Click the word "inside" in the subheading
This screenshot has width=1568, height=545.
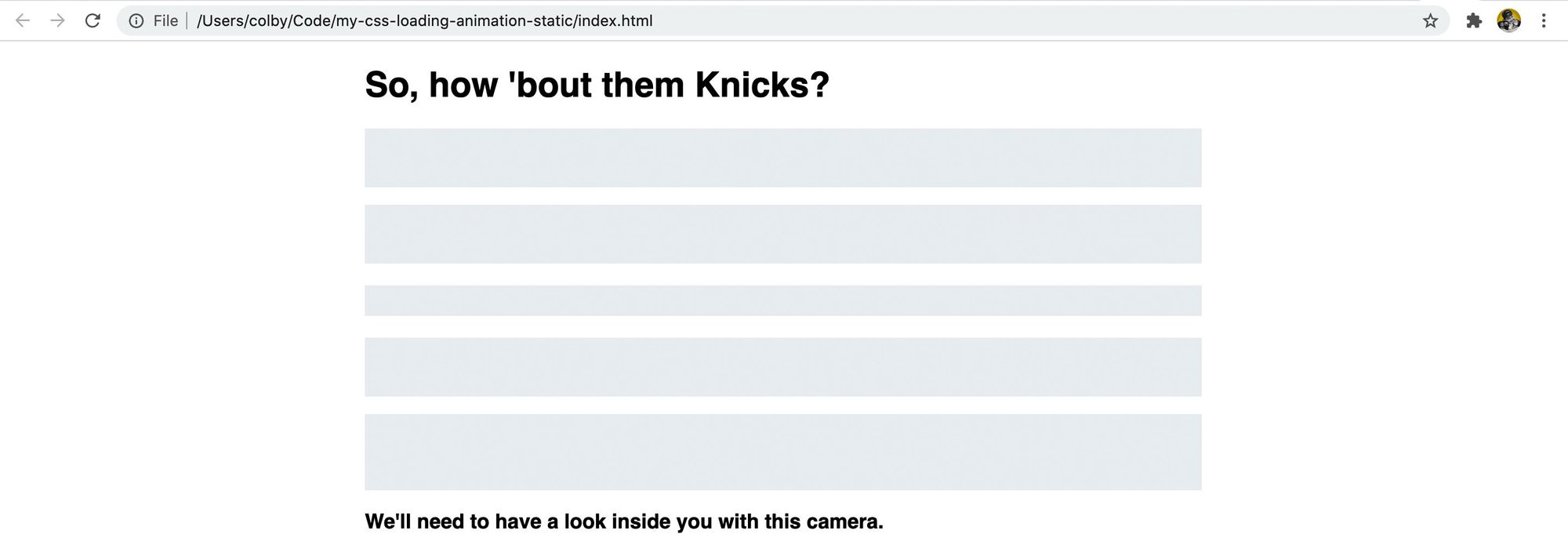641,522
